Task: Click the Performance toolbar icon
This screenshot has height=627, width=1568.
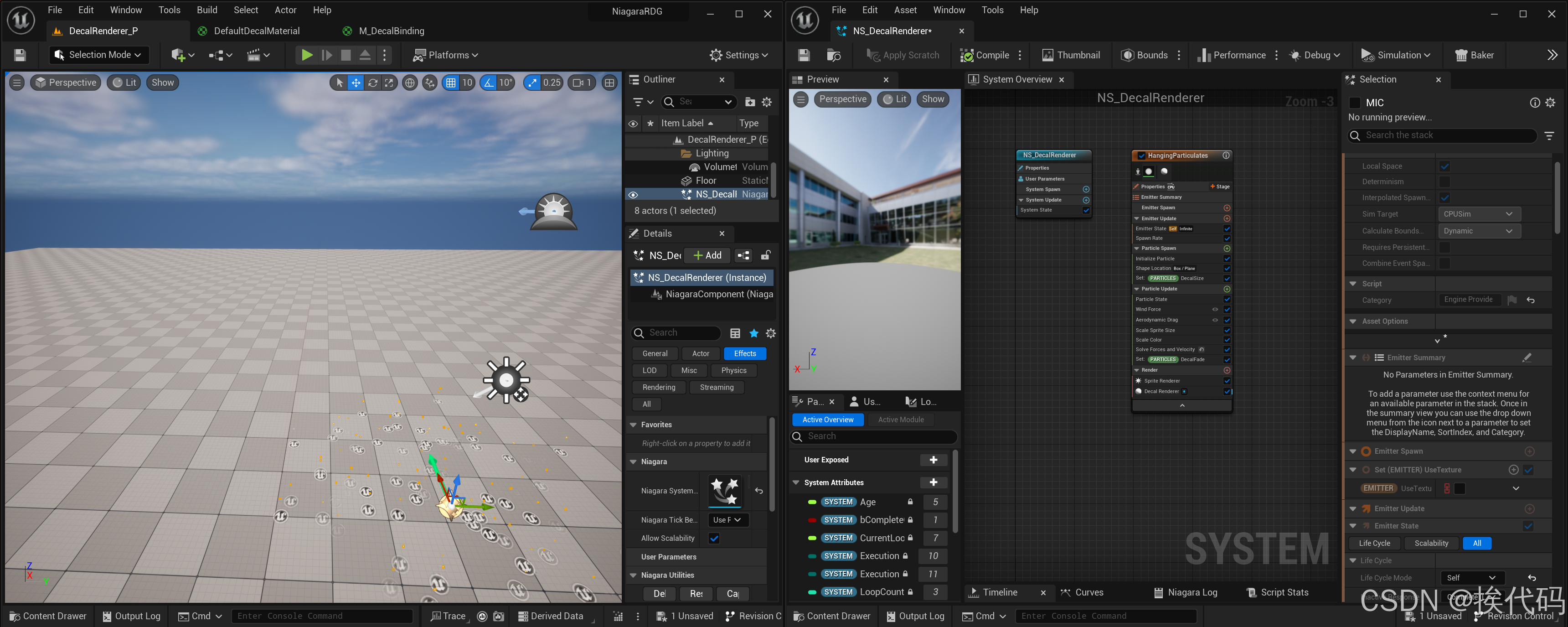Action: tap(1203, 55)
